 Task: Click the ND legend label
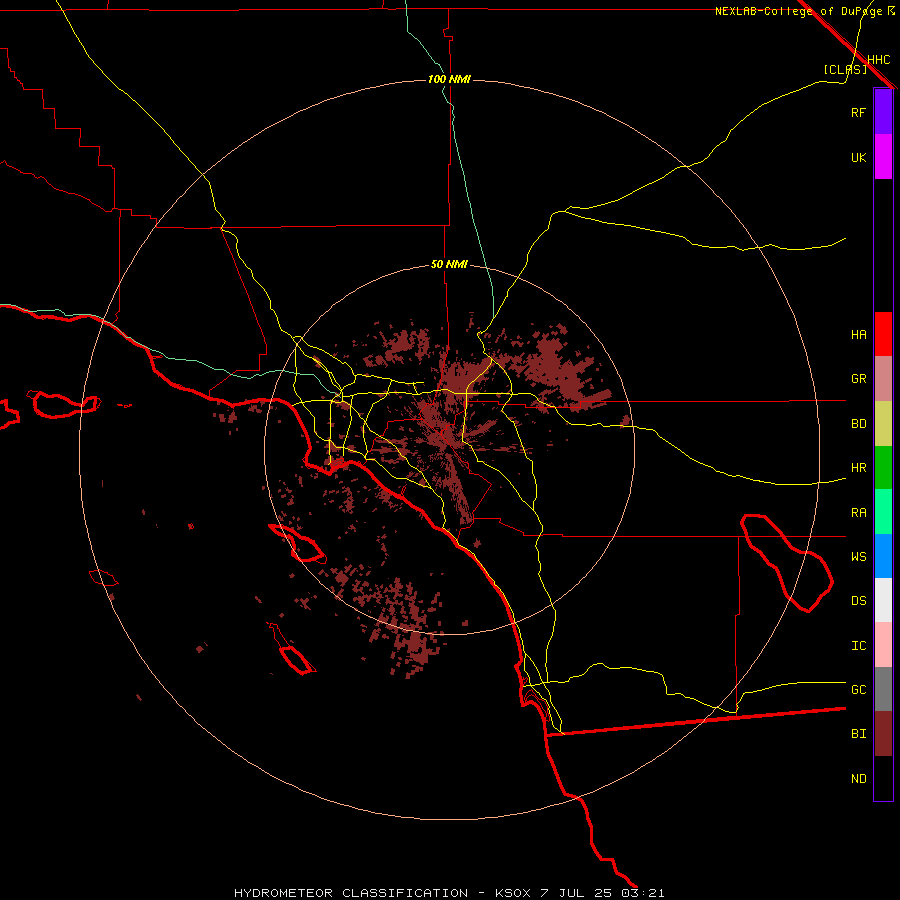coord(858,779)
